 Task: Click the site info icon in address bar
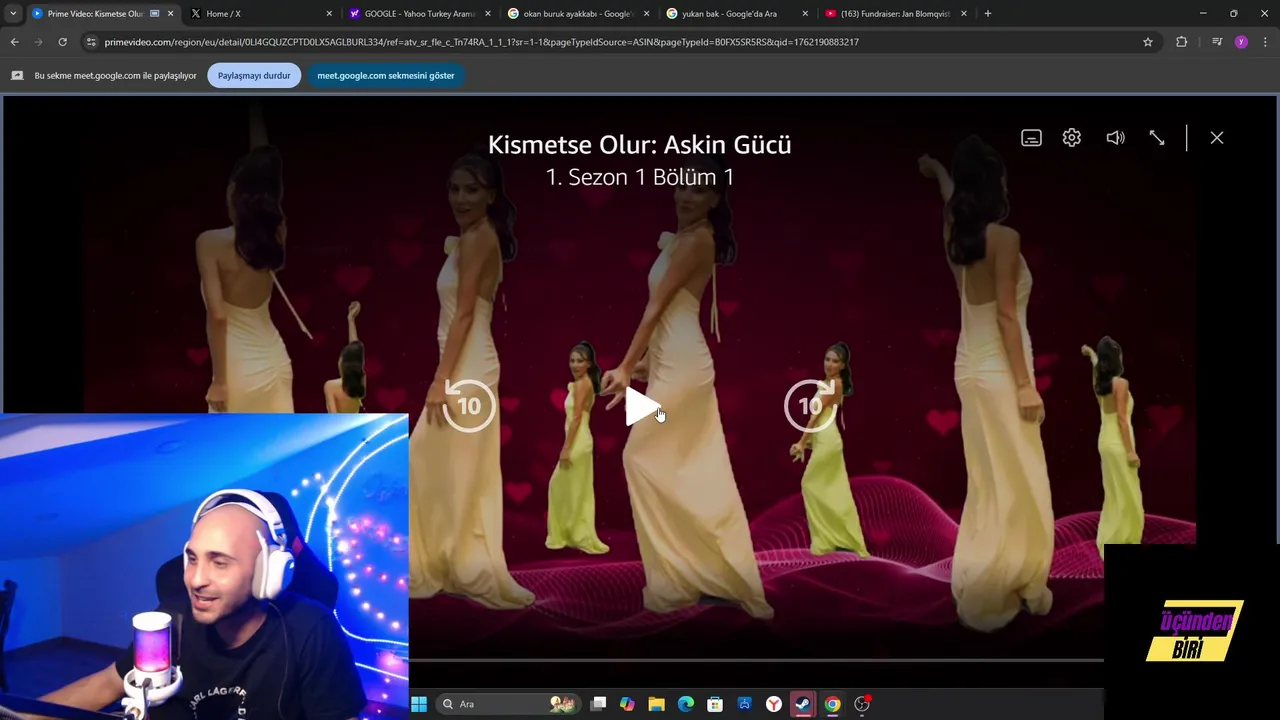(x=91, y=42)
